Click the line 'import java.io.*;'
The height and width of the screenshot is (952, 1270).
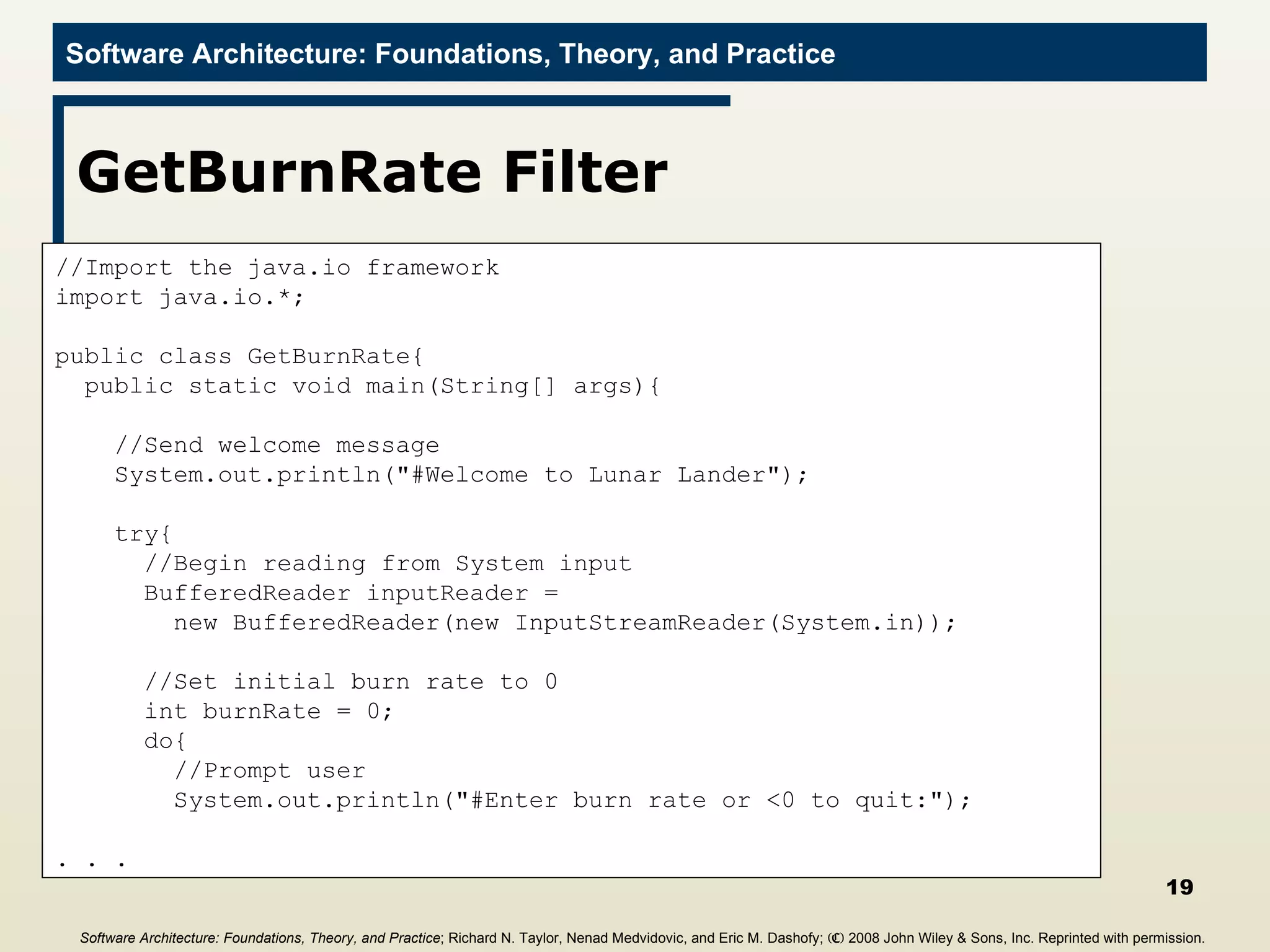tap(180, 297)
